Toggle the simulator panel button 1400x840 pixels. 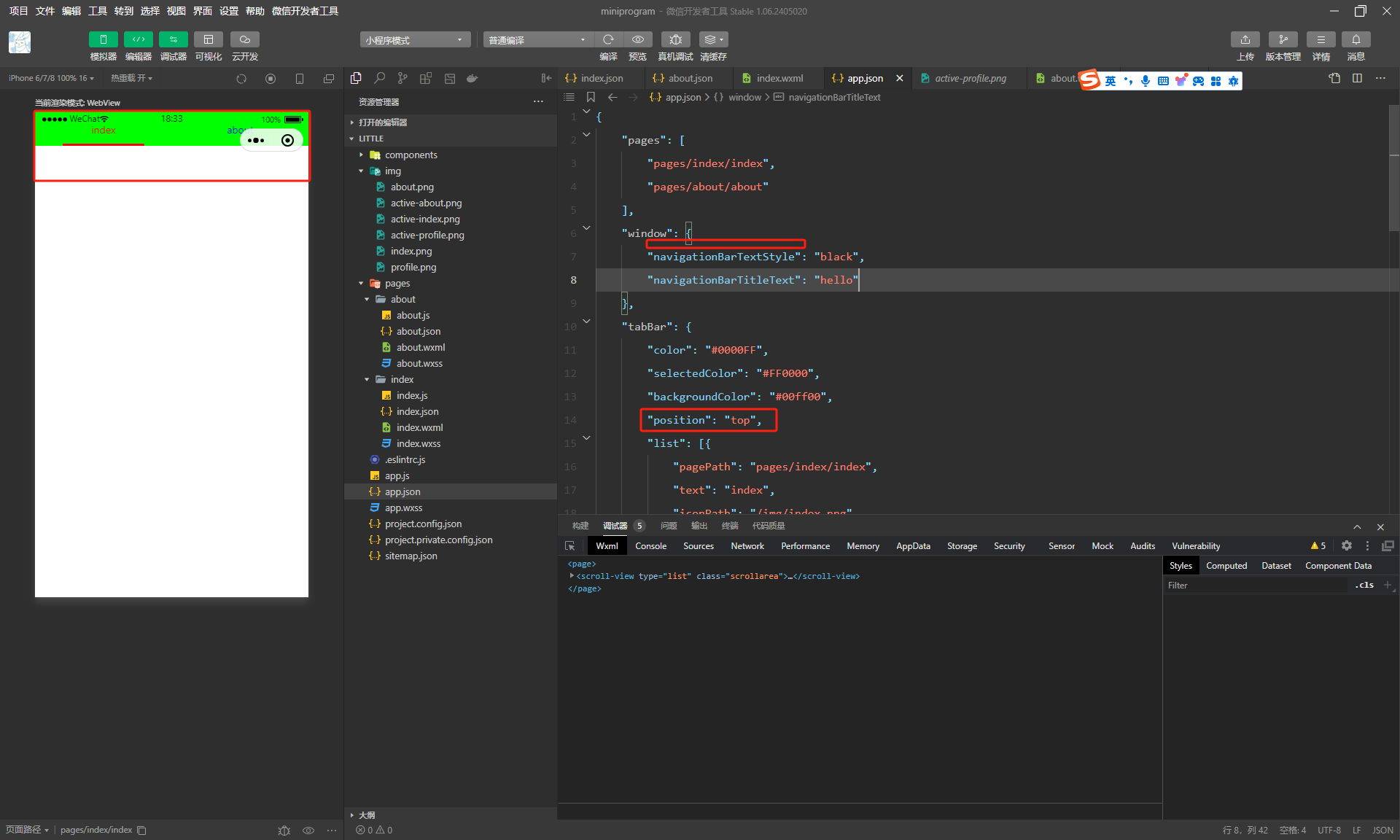click(x=103, y=39)
